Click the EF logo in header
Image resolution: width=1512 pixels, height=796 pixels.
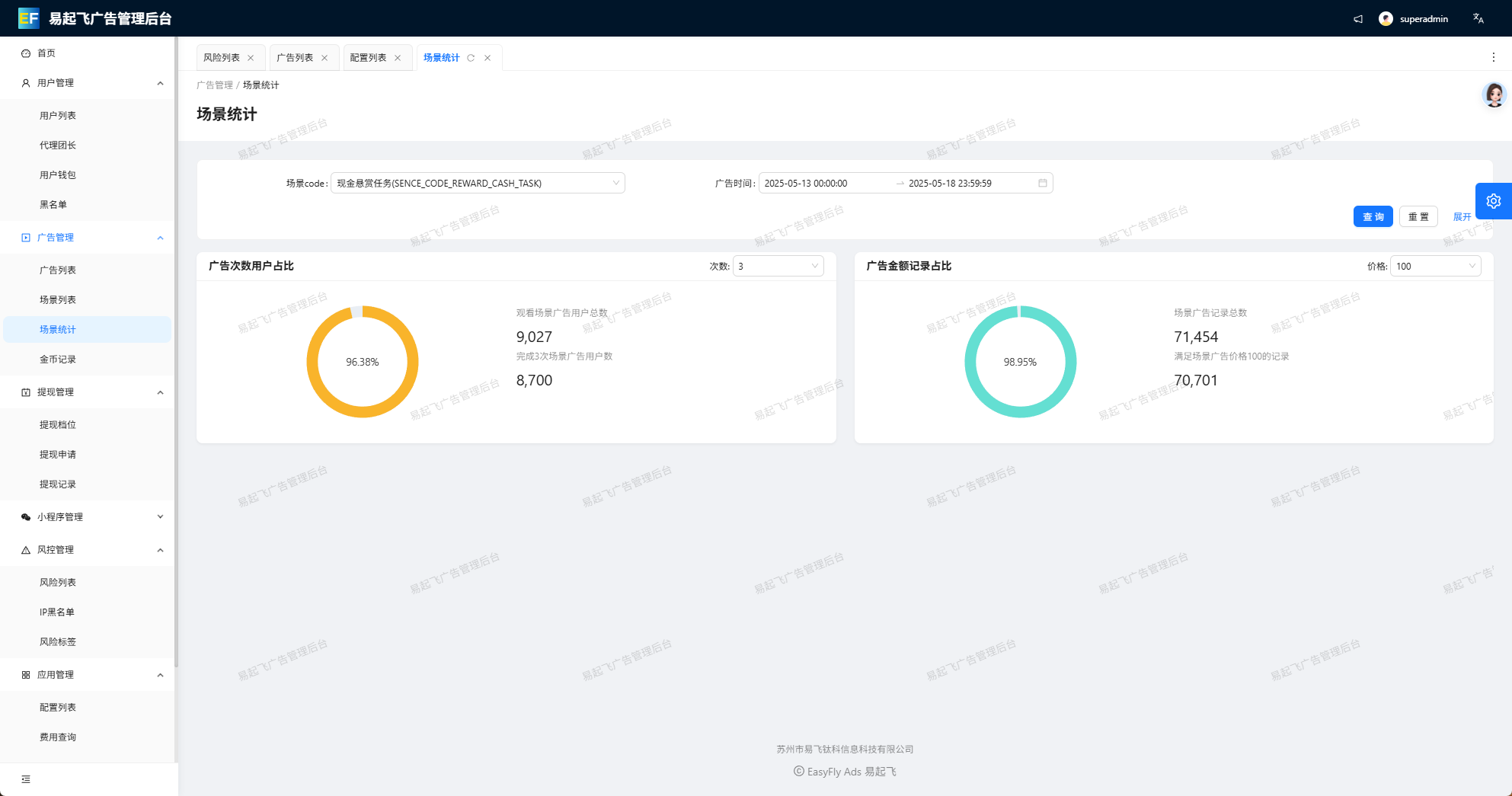28,18
